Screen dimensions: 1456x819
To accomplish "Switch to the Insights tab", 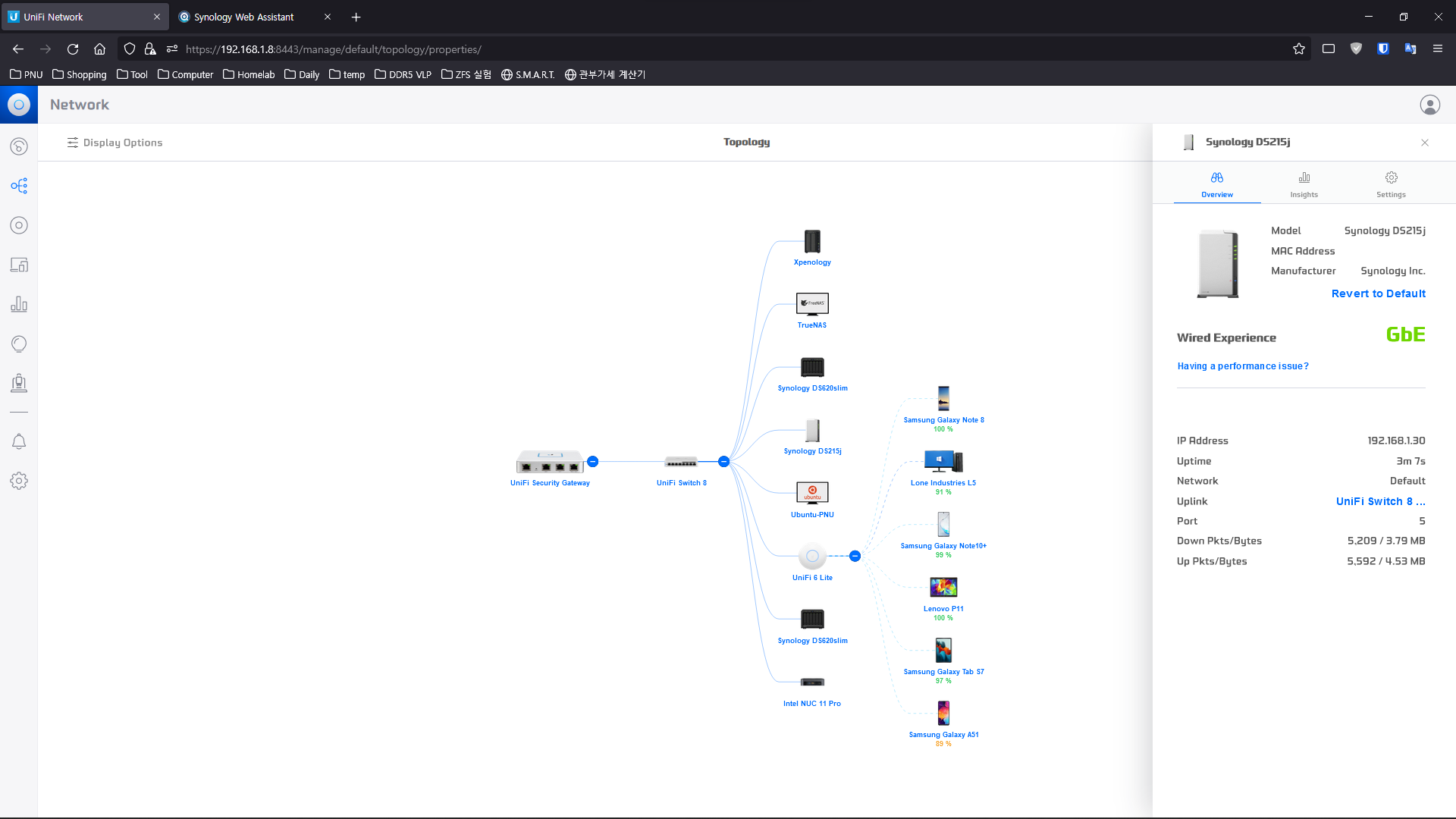I will pos(1304,184).
